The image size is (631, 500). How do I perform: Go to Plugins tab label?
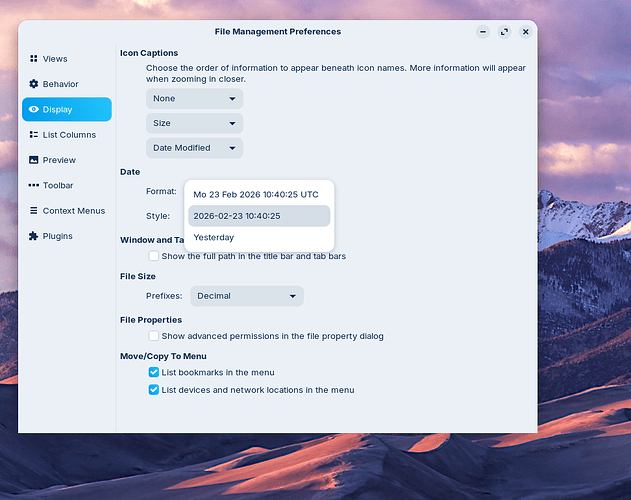(x=58, y=236)
